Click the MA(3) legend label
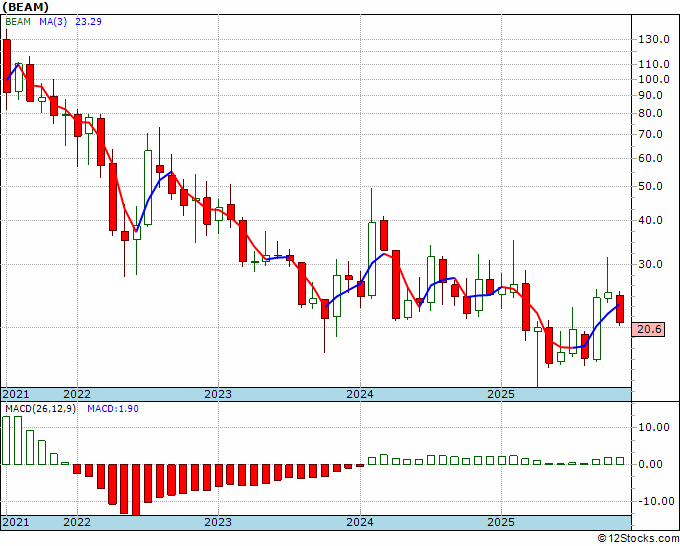The height and width of the screenshot is (546, 680). click(x=53, y=22)
